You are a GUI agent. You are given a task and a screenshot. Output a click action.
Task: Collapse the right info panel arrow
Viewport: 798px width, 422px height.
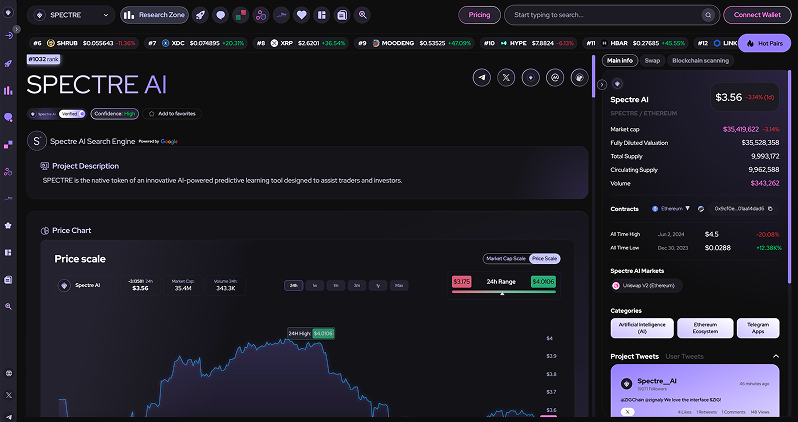pos(602,85)
